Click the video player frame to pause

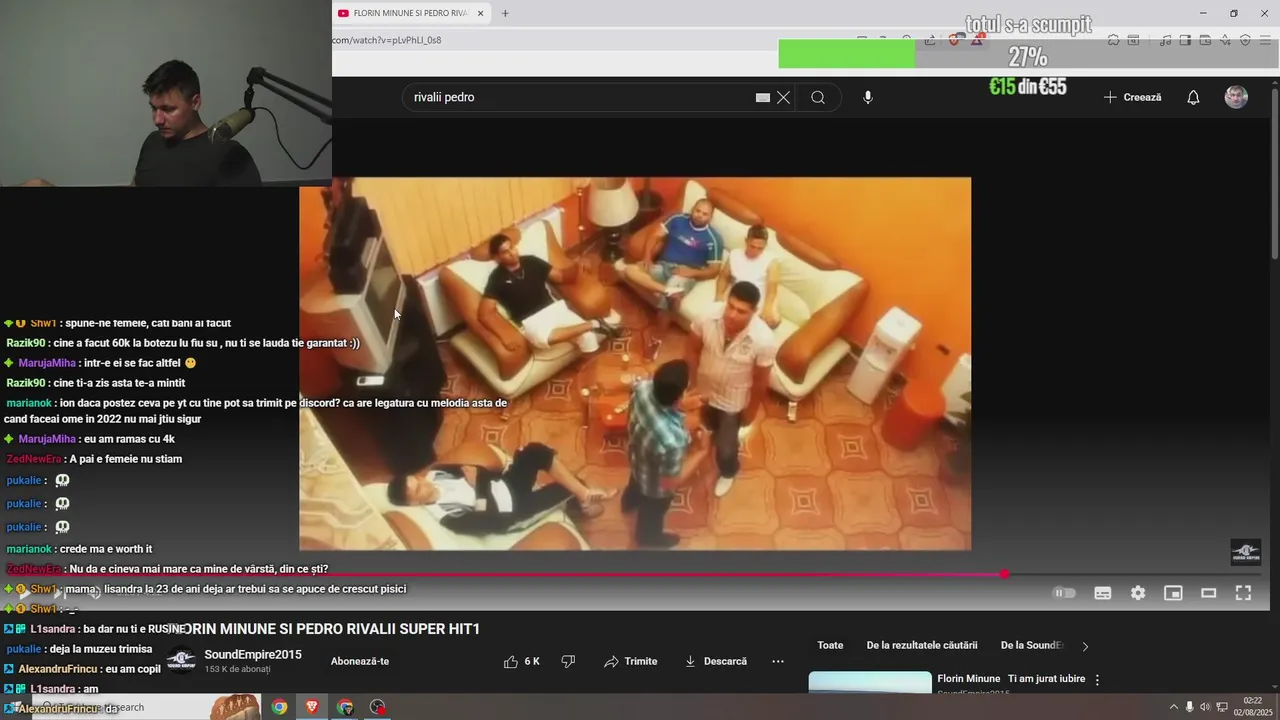[635, 364]
